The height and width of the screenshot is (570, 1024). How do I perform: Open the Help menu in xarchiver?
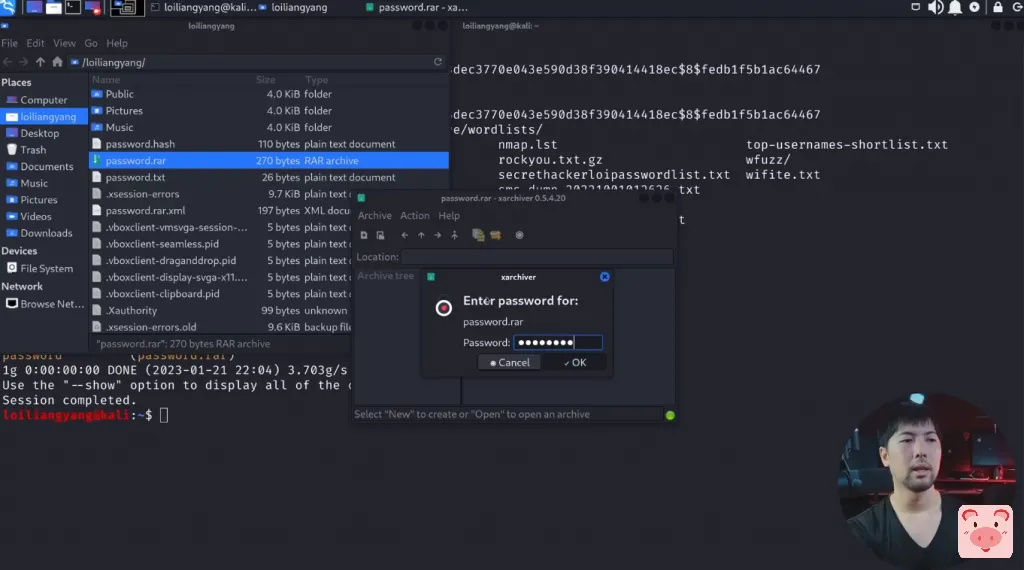(x=449, y=215)
